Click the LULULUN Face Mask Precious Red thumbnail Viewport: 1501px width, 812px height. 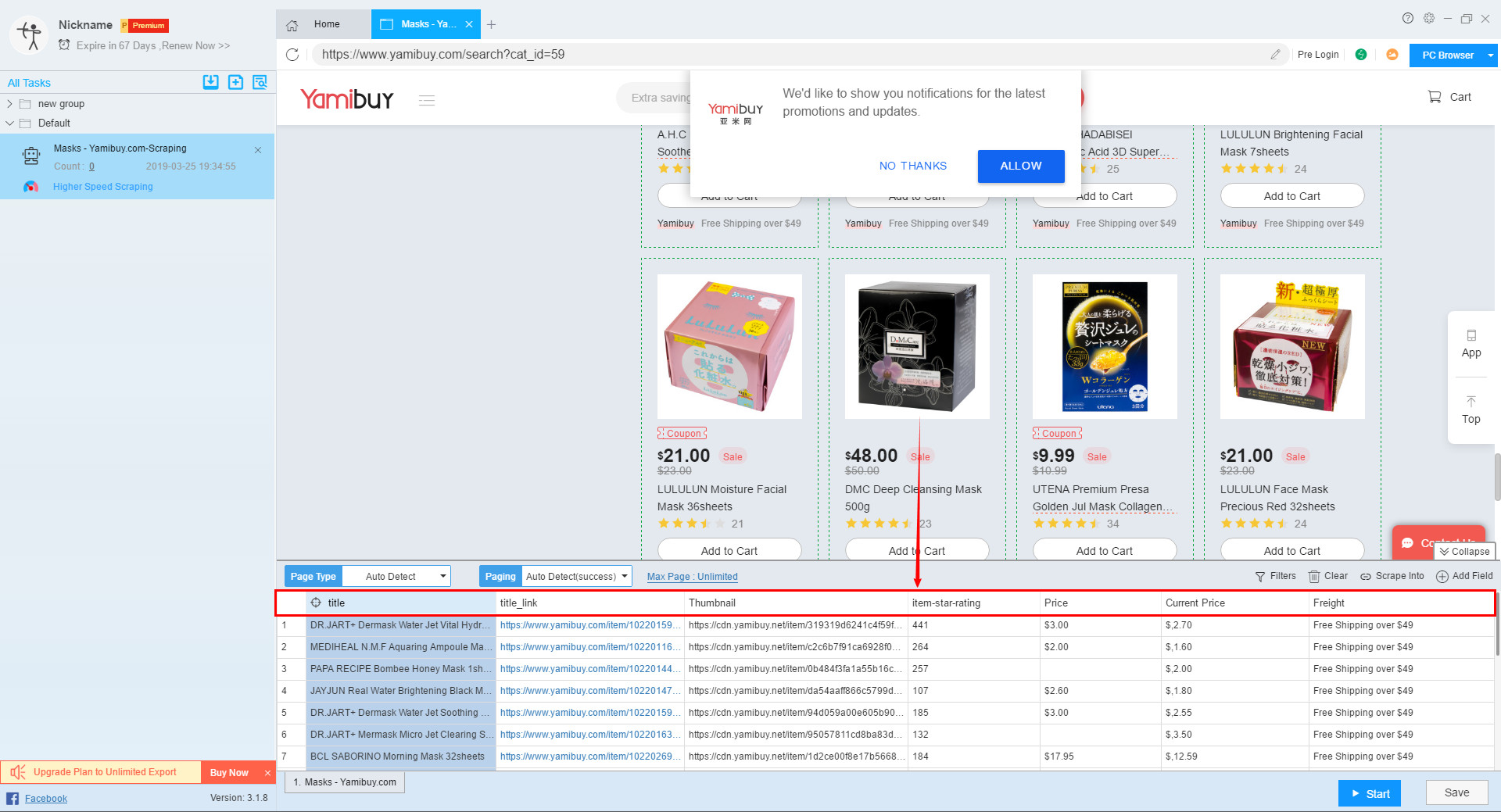1292,346
